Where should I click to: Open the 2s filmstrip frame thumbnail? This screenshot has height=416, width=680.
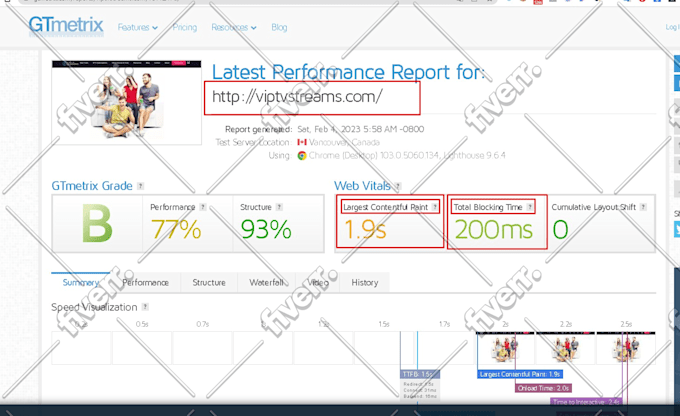click(505, 348)
